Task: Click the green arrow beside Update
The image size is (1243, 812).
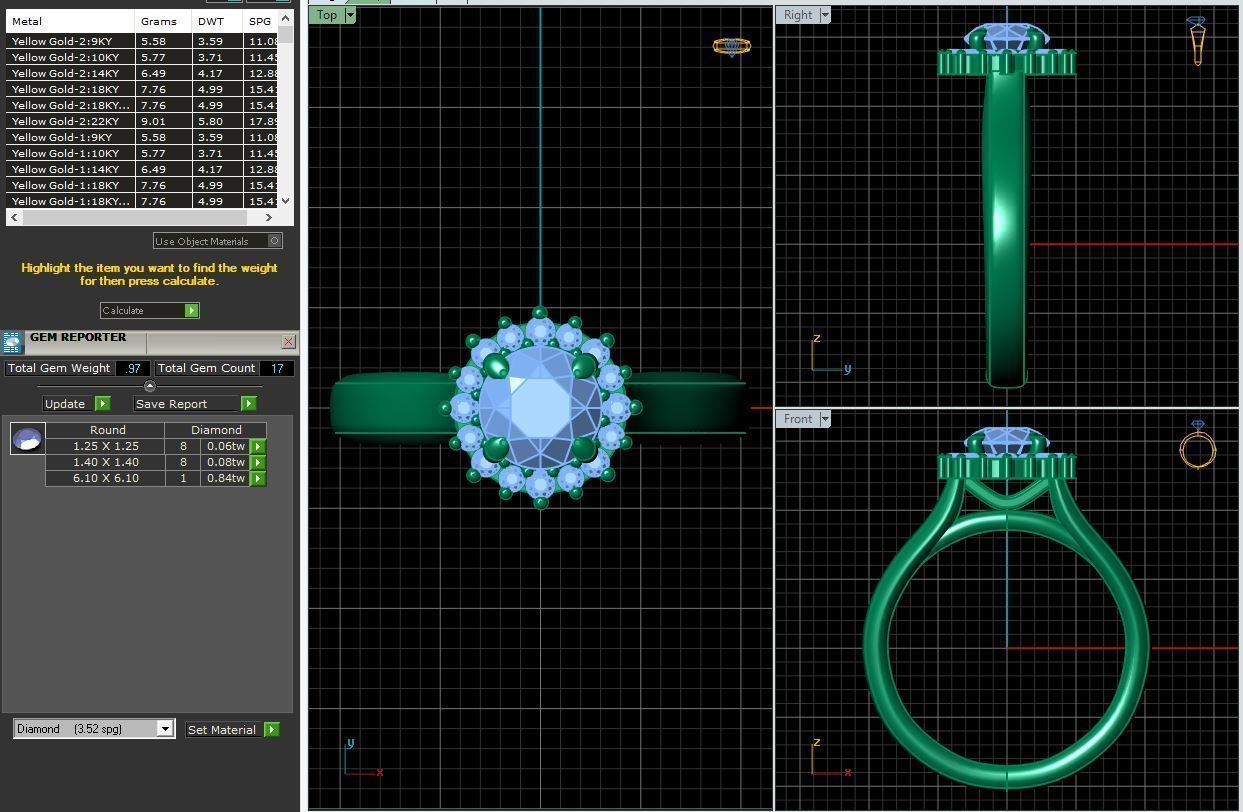Action: [x=102, y=404]
